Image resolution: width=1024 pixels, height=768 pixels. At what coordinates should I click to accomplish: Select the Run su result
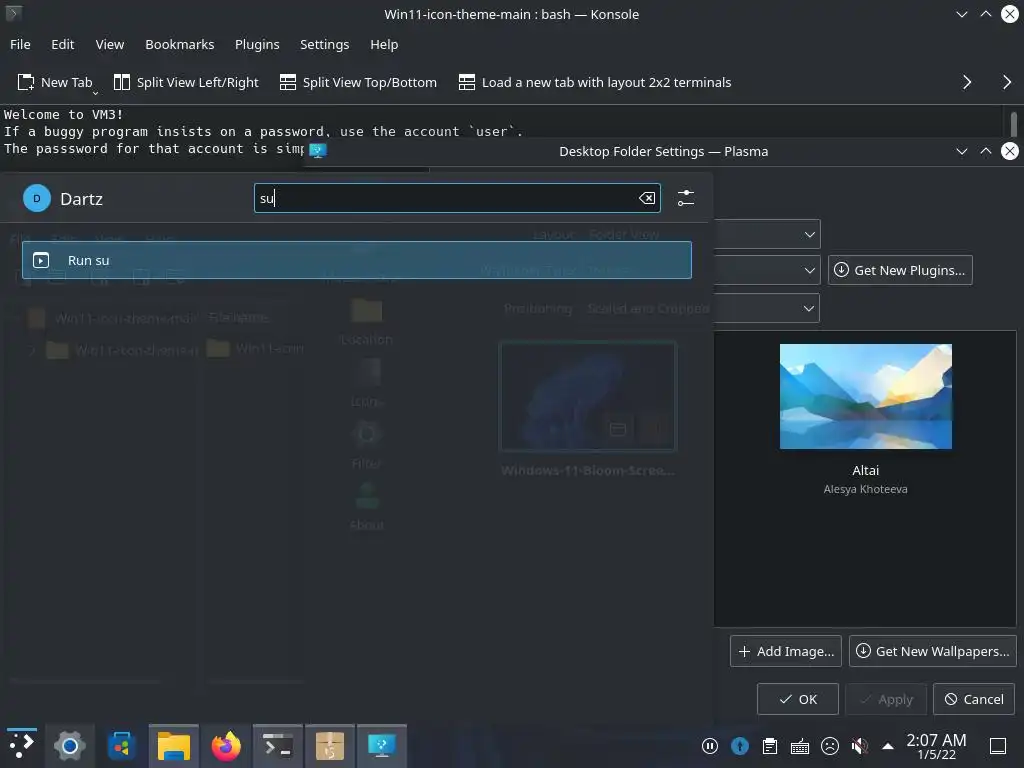tap(357, 260)
